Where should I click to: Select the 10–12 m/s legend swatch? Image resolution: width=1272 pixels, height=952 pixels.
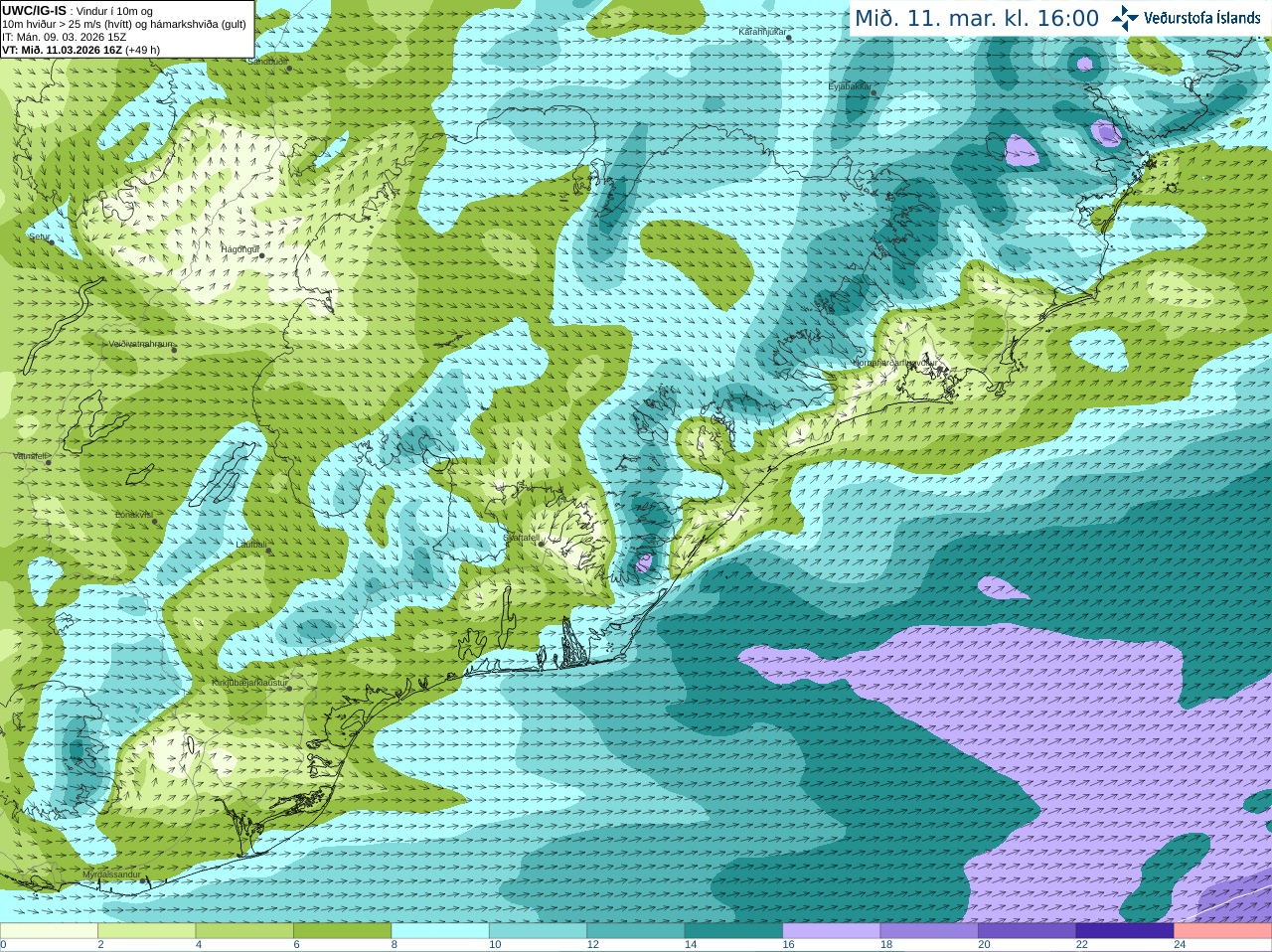[x=538, y=931]
